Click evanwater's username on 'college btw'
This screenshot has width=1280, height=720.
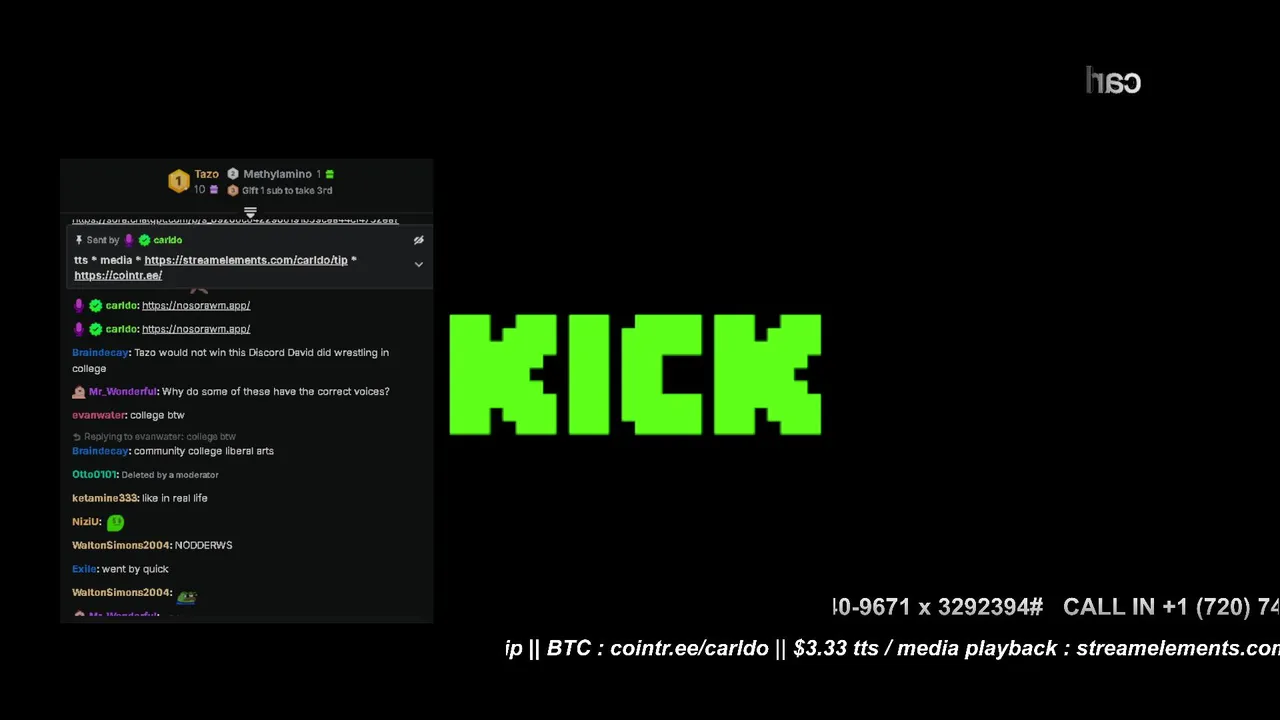[98, 415]
